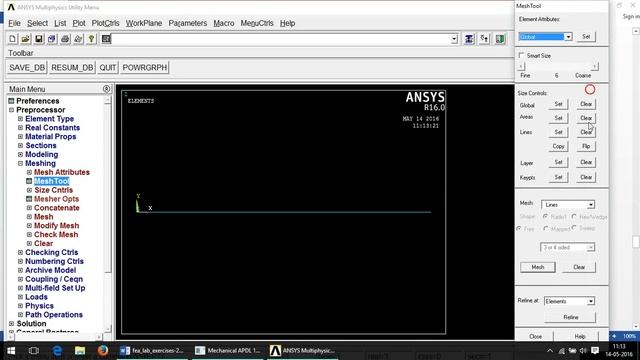The image size is (640, 360).
Task: Open ANSYS Help via question-mark icon
Action: [x=91, y=39]
